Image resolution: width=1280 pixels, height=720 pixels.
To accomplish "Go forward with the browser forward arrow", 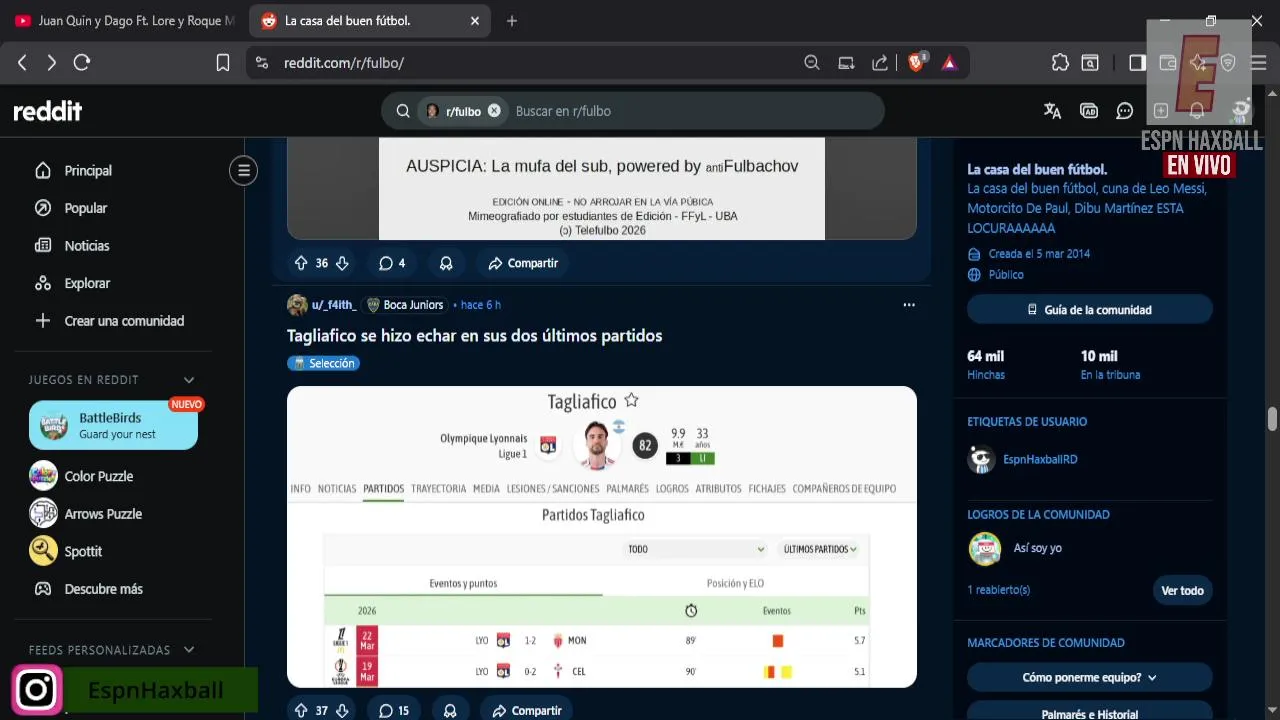I will point(51,62).
